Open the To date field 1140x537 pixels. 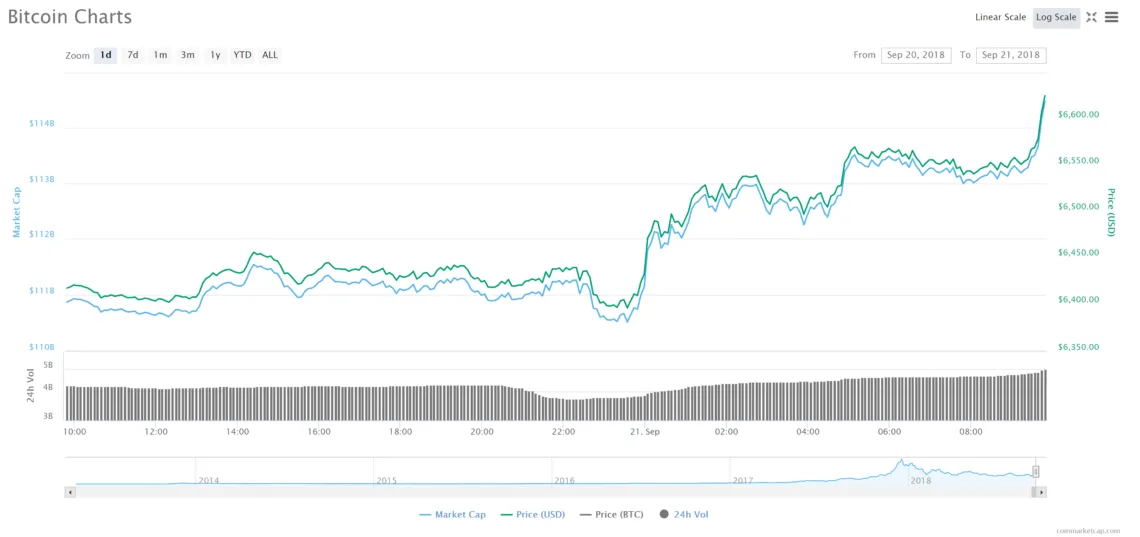click(1011, 55)
